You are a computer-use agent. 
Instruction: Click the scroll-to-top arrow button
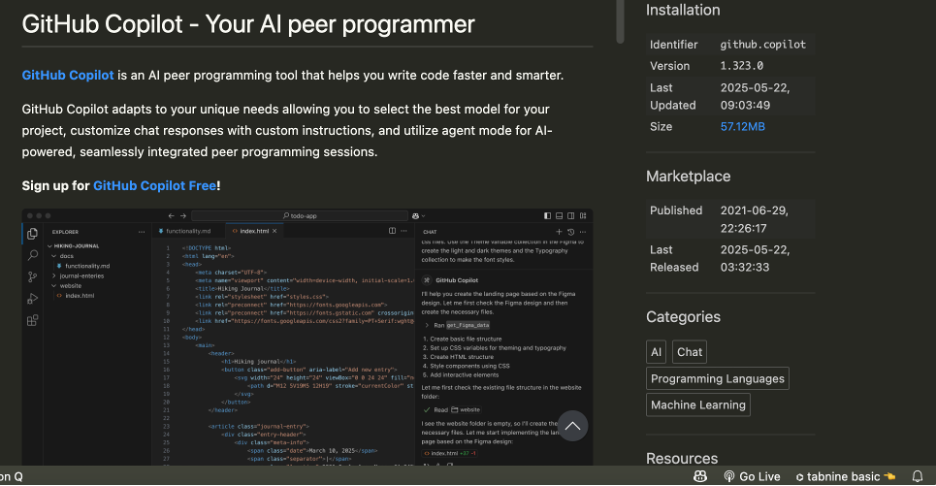point(572,426)
